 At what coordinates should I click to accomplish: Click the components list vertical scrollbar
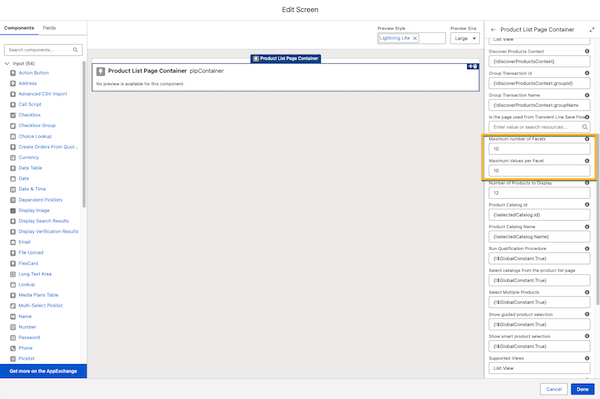(x=84, y=134)
